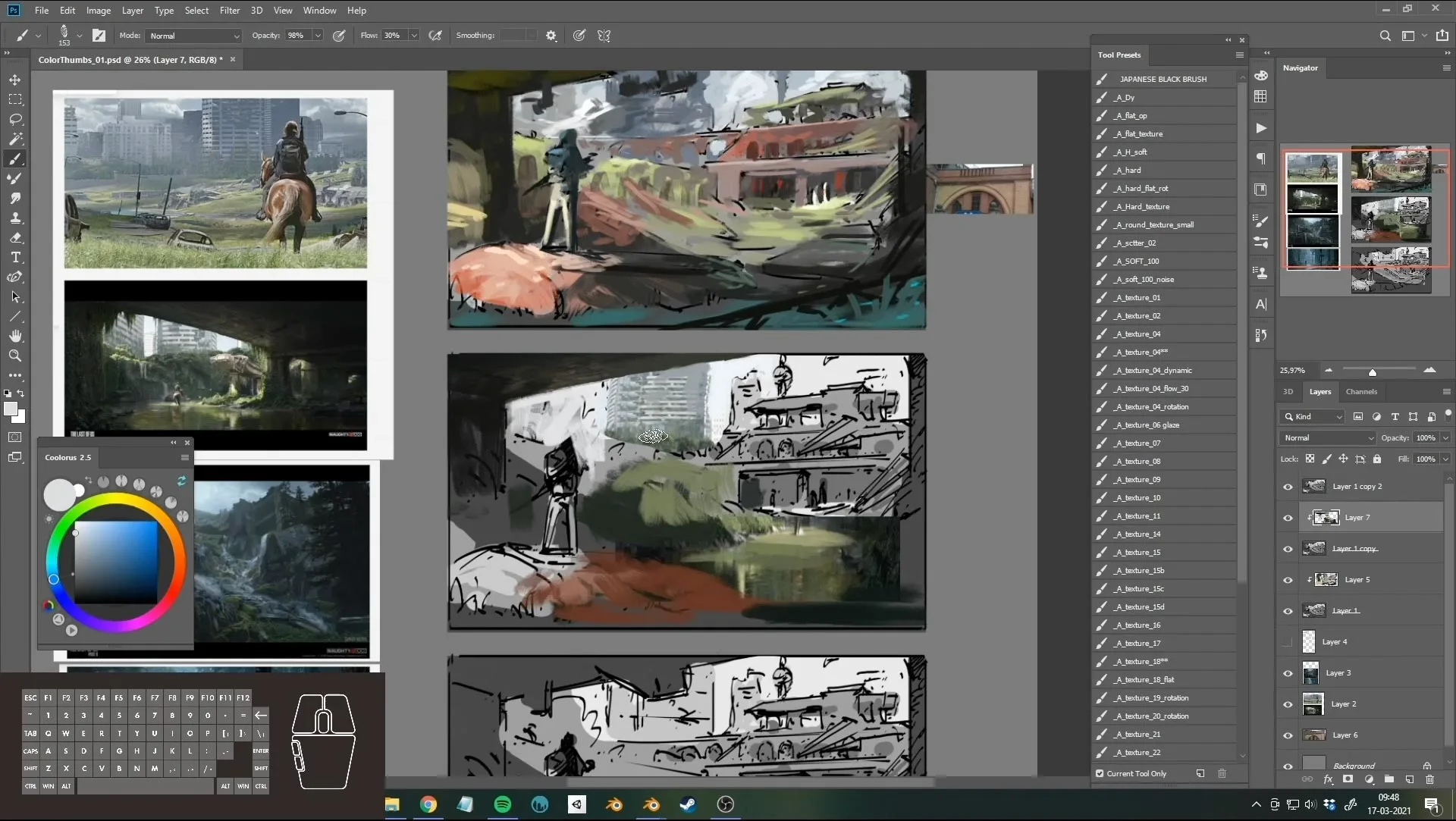Screen dimensions: 1456x821
Task: Open the Coolorus panel menu
Action: click(x=184, y=458)
